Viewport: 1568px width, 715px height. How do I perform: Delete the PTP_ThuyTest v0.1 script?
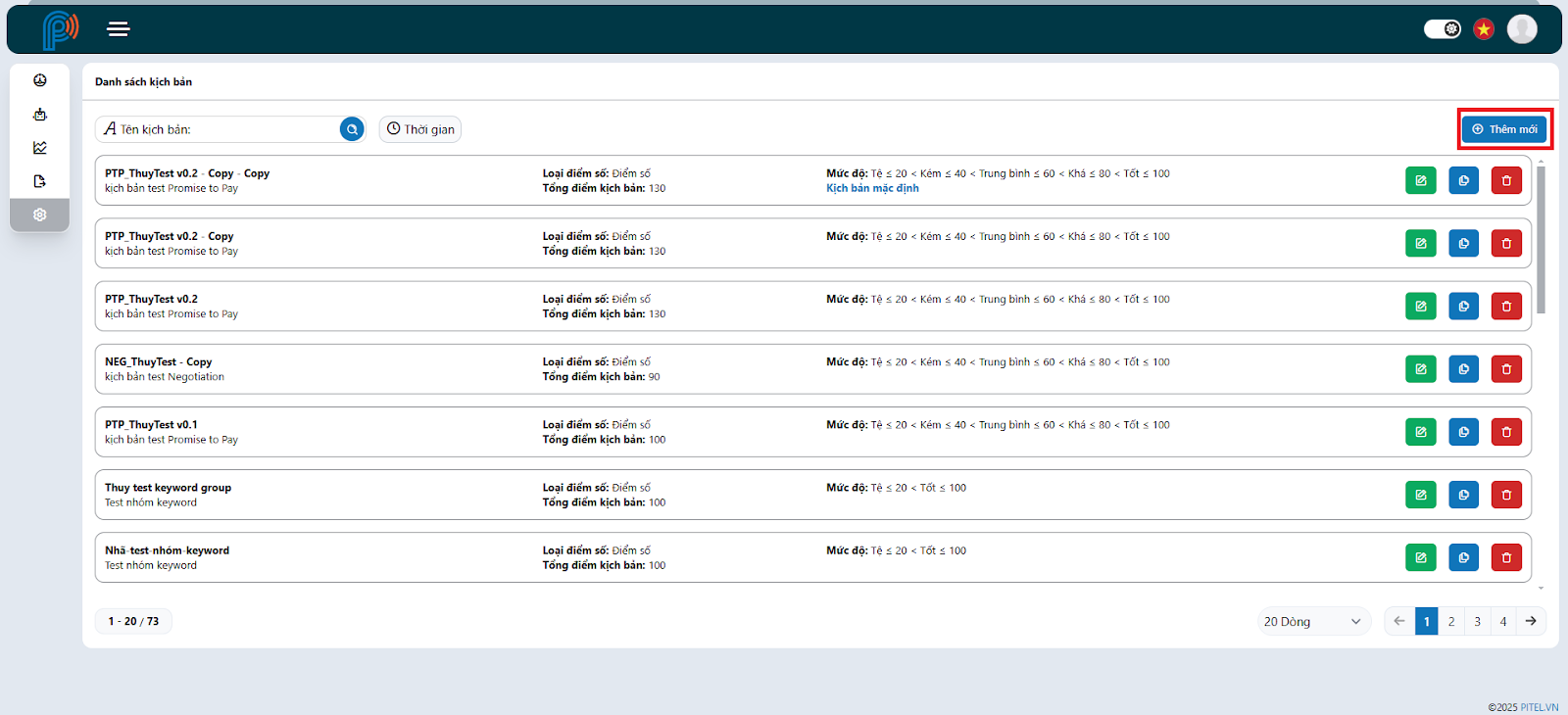click(x=1507, y=432)
